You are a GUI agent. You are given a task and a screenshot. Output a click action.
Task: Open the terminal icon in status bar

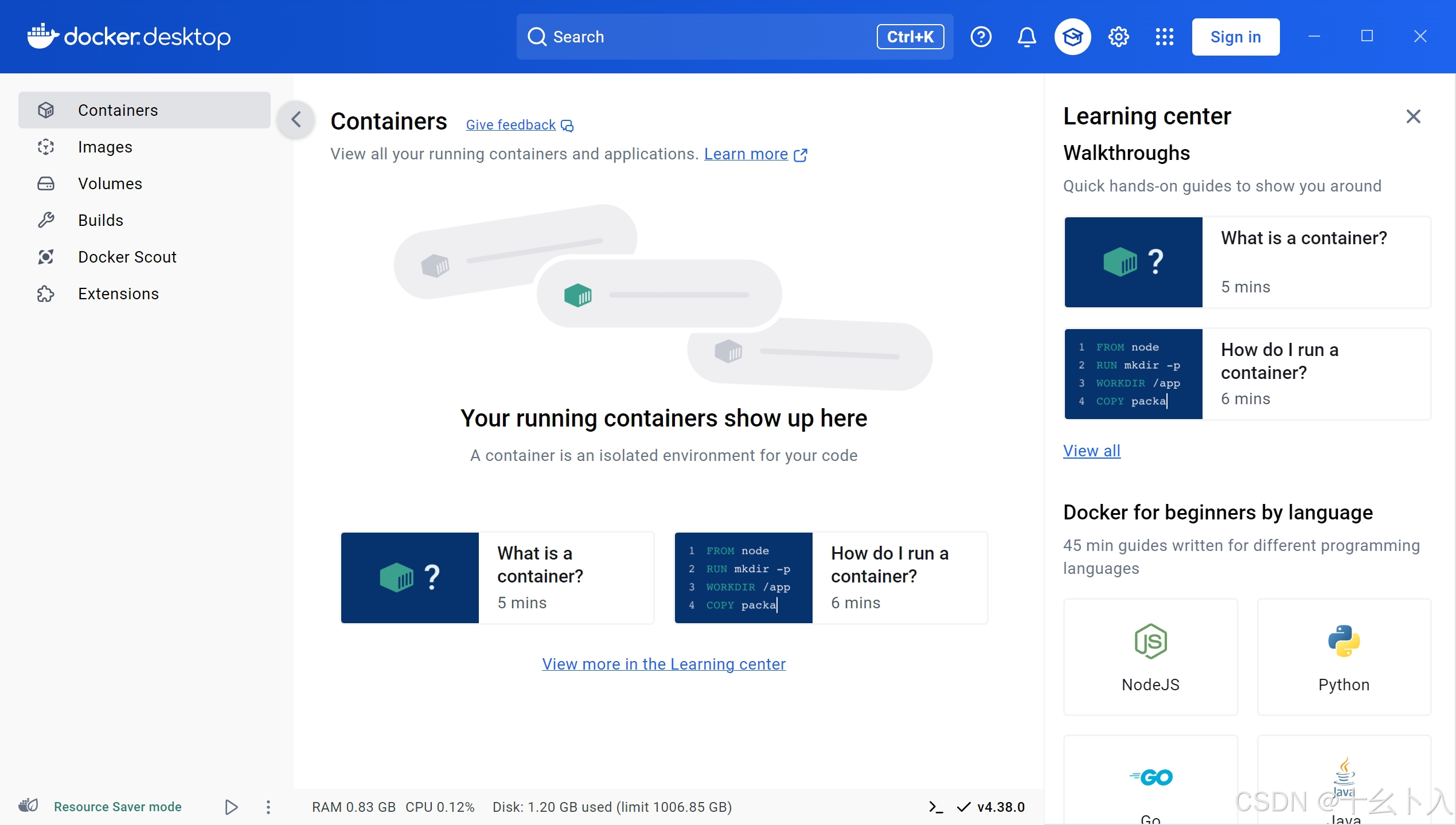935,807
